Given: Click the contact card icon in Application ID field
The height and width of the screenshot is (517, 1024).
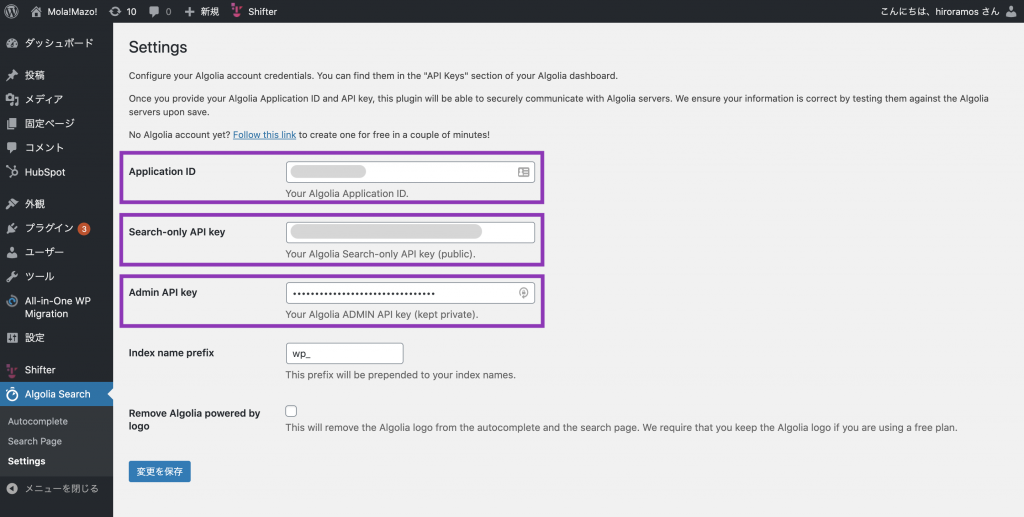Looking at the screenshot, I should [x=523, y=172].
